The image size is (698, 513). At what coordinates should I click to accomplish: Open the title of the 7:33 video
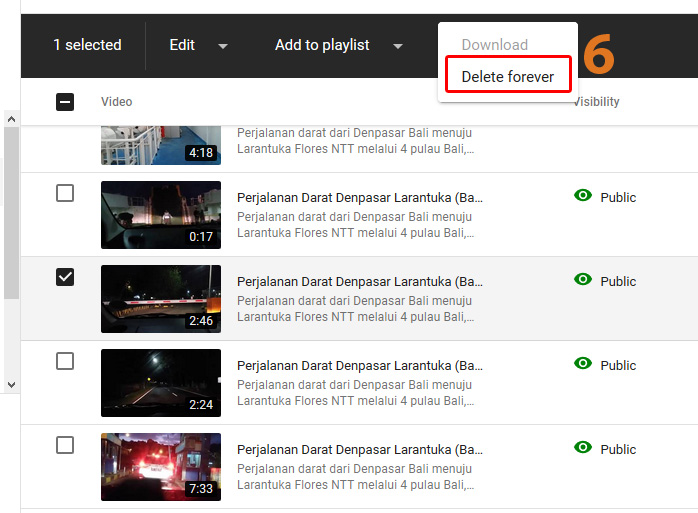[360, 449]
